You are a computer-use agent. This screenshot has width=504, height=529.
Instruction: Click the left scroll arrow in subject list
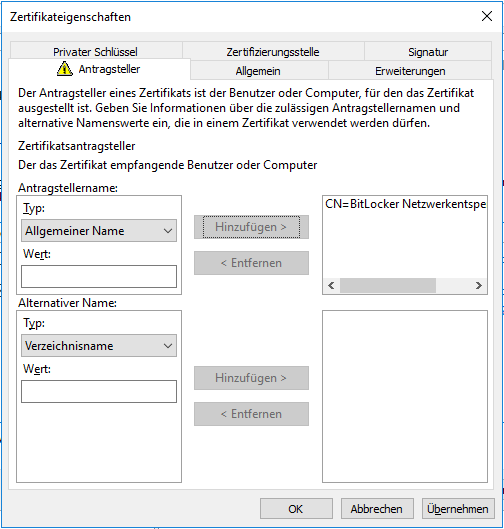[331, 285]
